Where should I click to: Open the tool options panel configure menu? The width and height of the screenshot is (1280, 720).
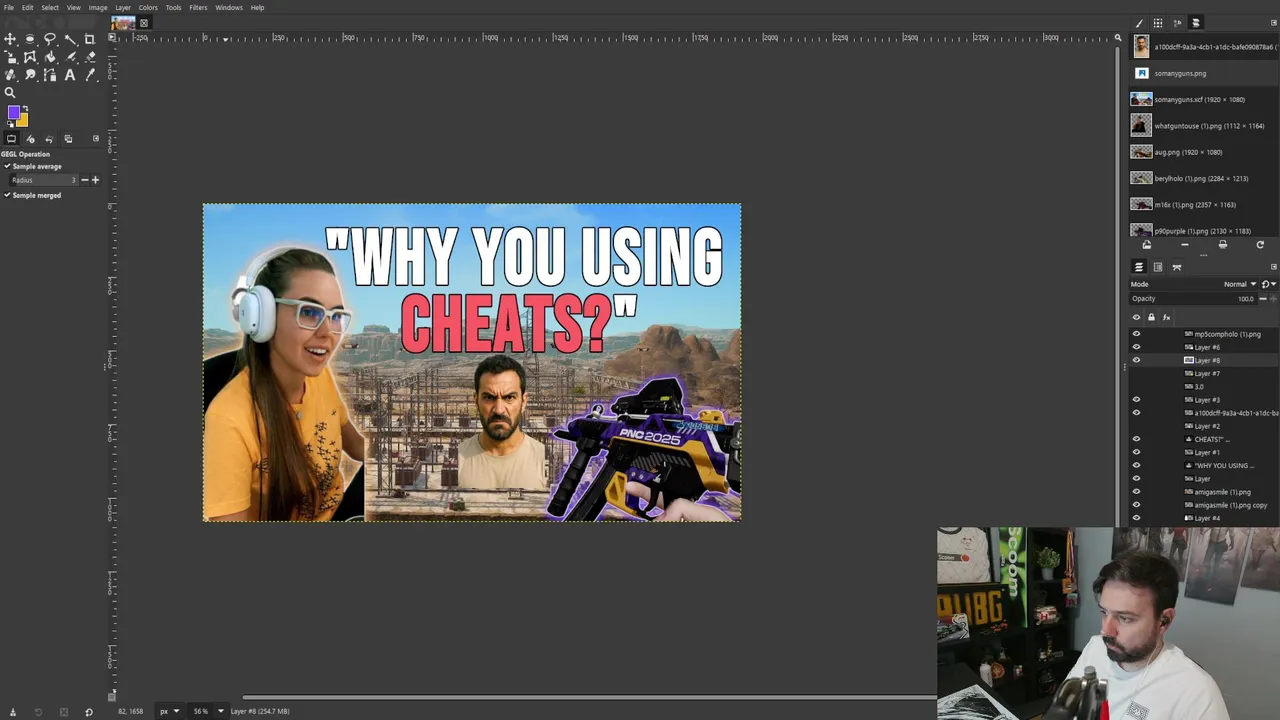click(96, 139)
